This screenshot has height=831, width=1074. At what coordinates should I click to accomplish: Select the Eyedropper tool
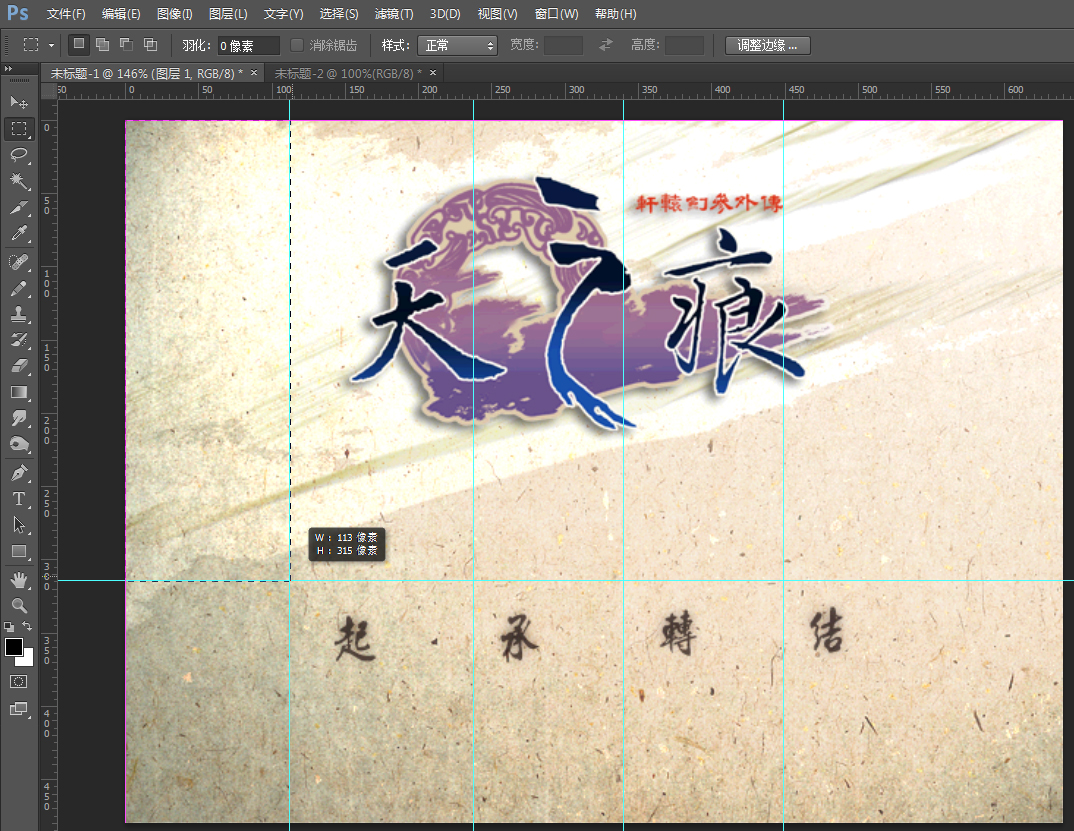[18, 234]
